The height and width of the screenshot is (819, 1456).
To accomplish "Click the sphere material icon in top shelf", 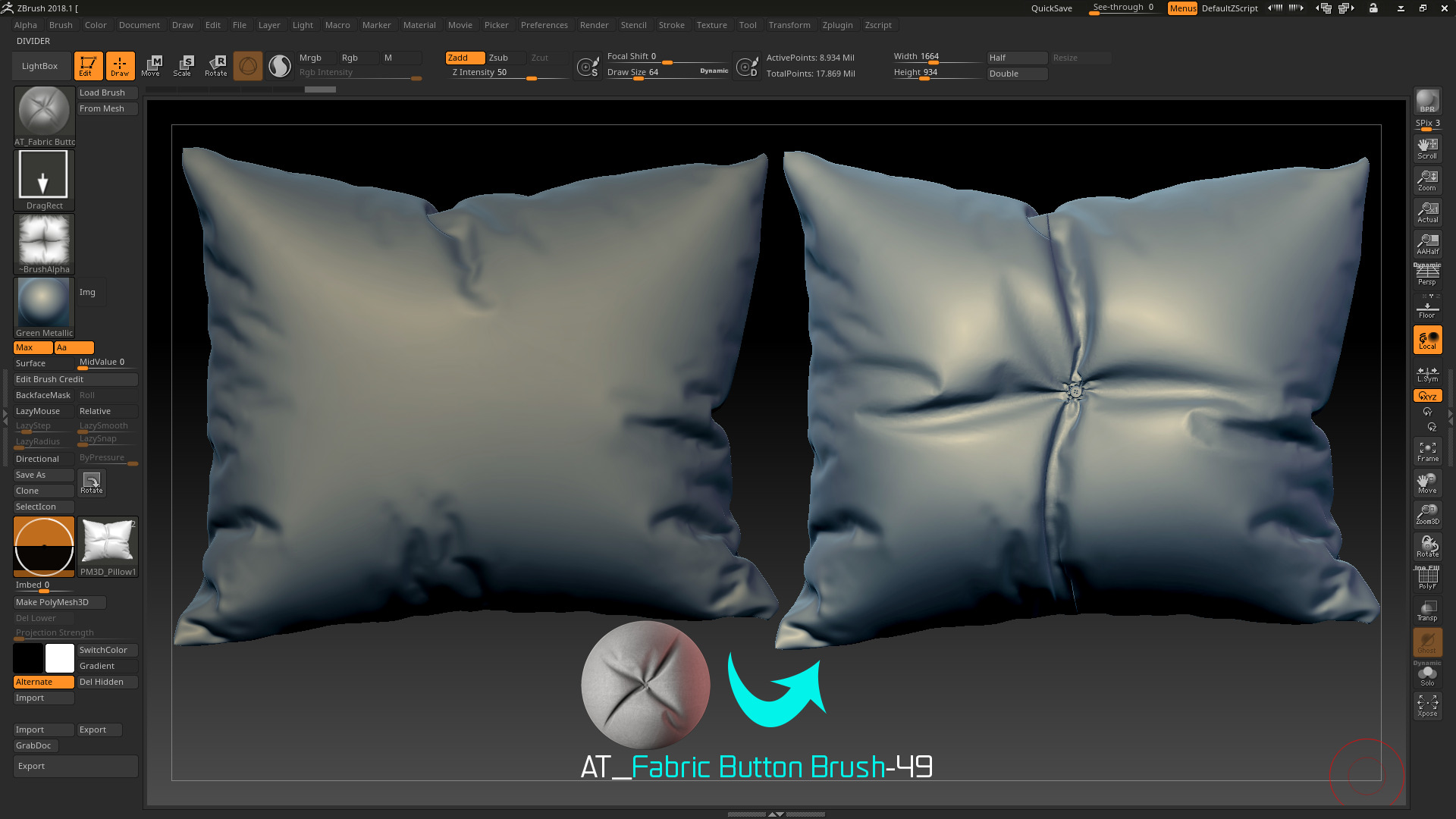I will 280,66.
